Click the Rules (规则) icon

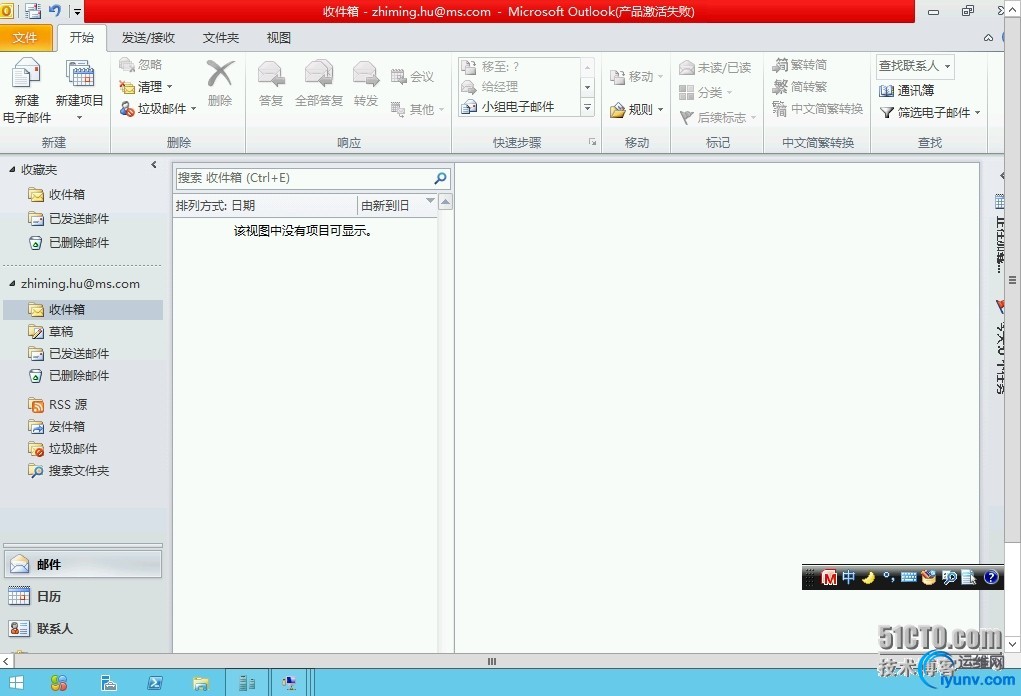pyautogui.click(x=617, y=110)
